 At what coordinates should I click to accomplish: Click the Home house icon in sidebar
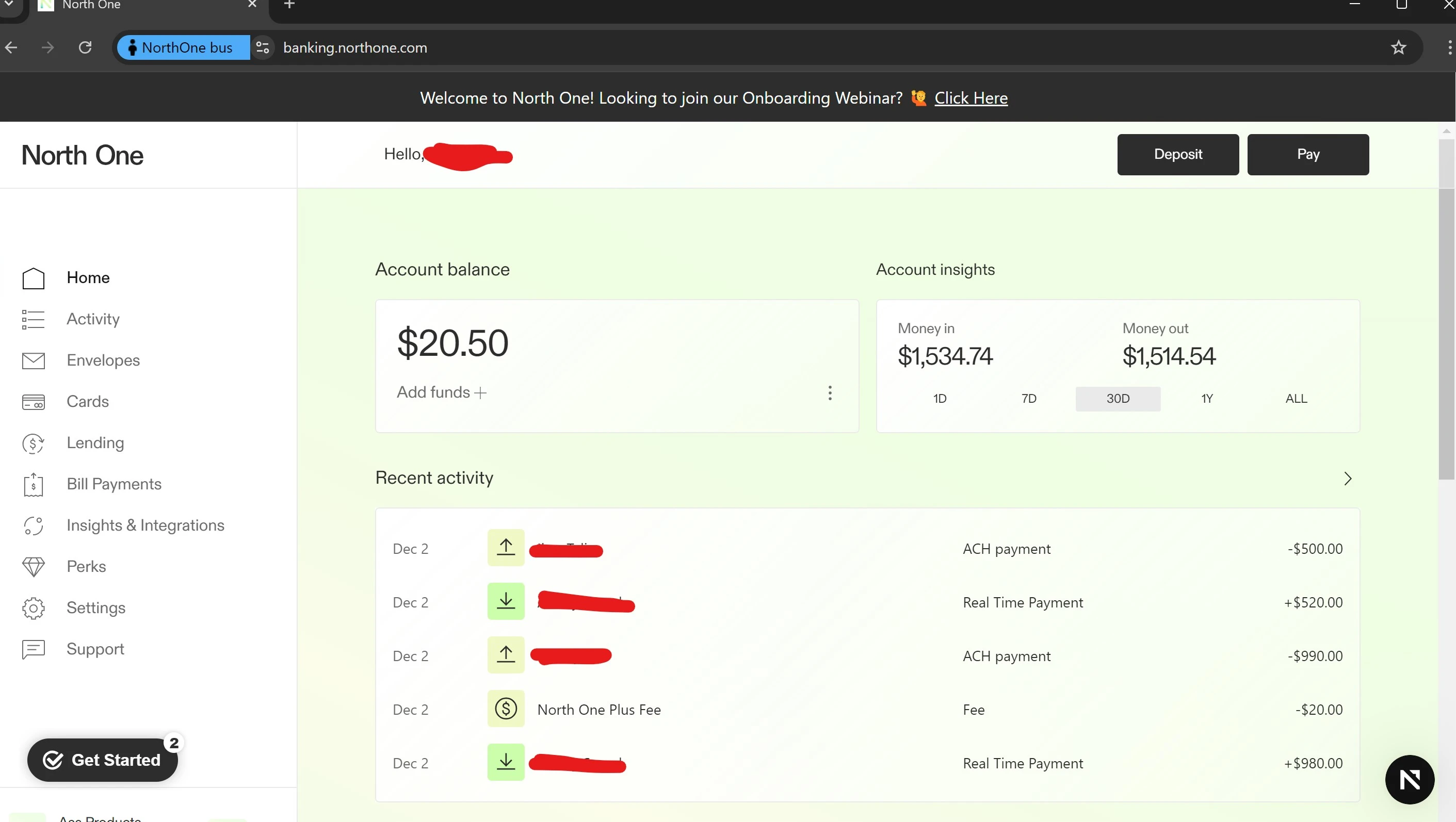[x=34, y=278]
